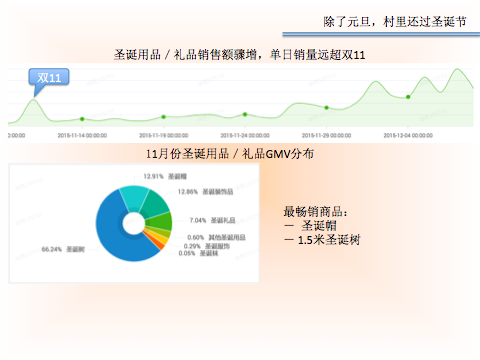Click the yellow pie slice
Viewport: 480px width, 360px height.
(x=161, y=238)
